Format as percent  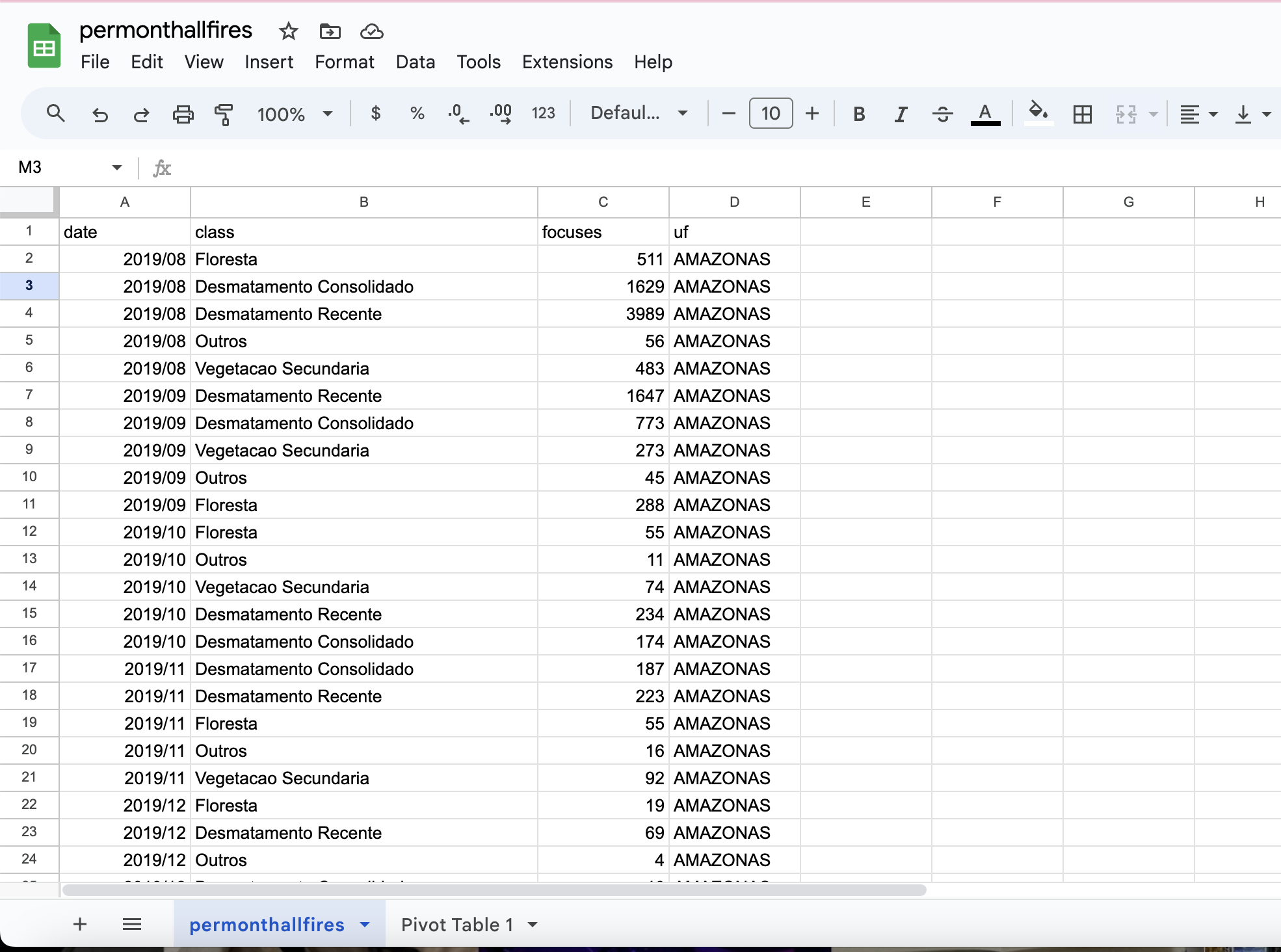pos(417,114)
